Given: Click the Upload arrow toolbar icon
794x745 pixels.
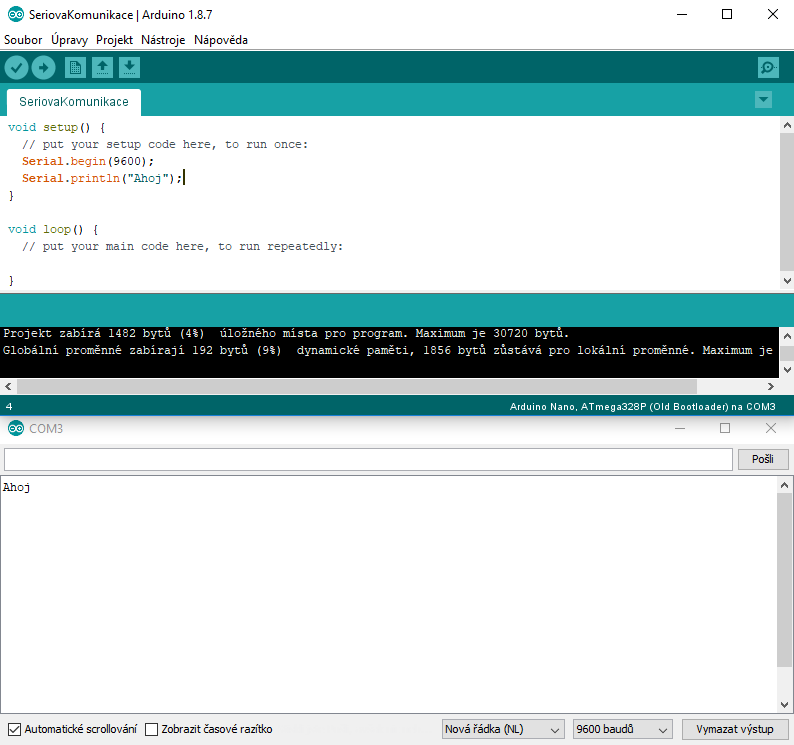Looking at the screenshot, I should point(44,67).
